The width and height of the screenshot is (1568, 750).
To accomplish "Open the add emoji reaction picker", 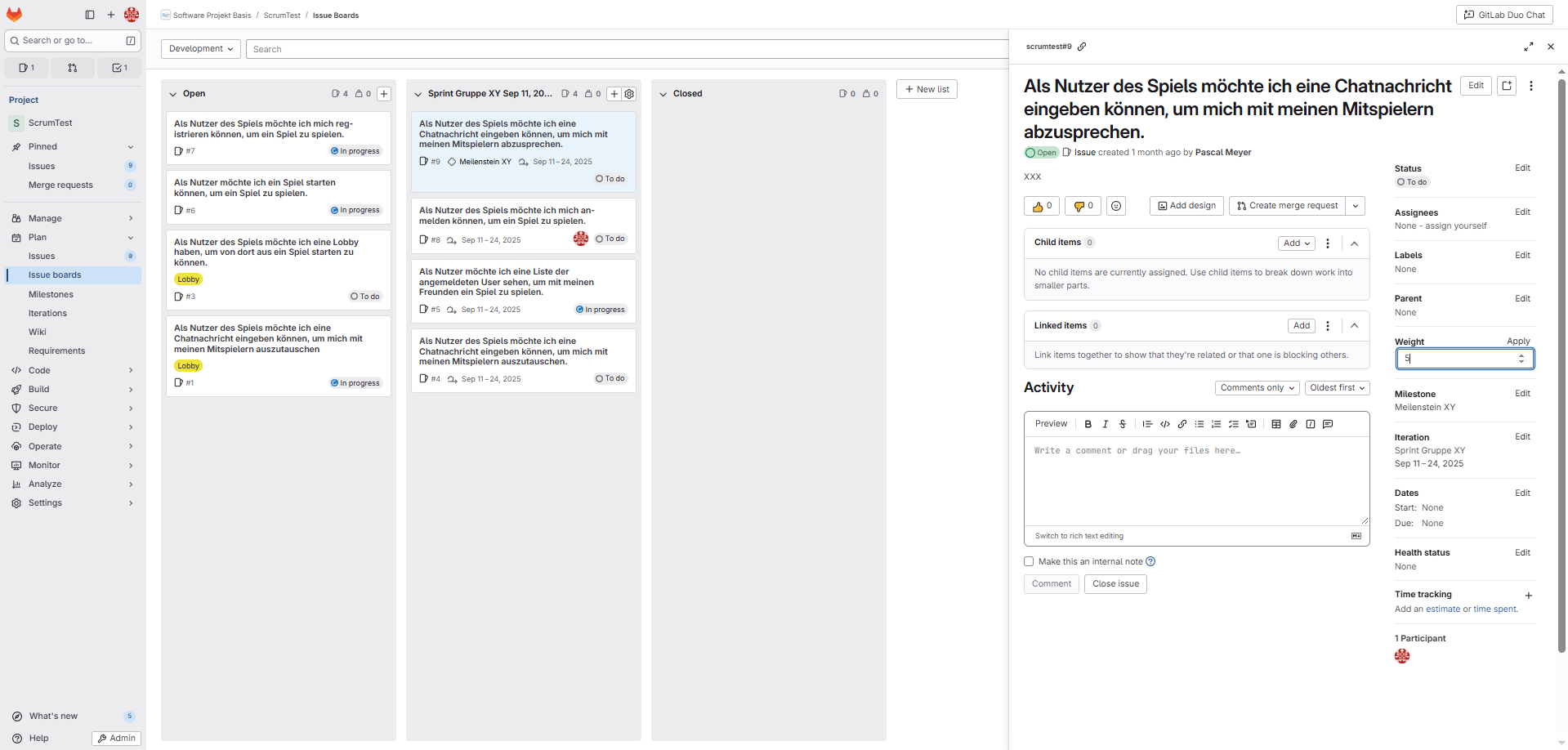I will 1115,206.
